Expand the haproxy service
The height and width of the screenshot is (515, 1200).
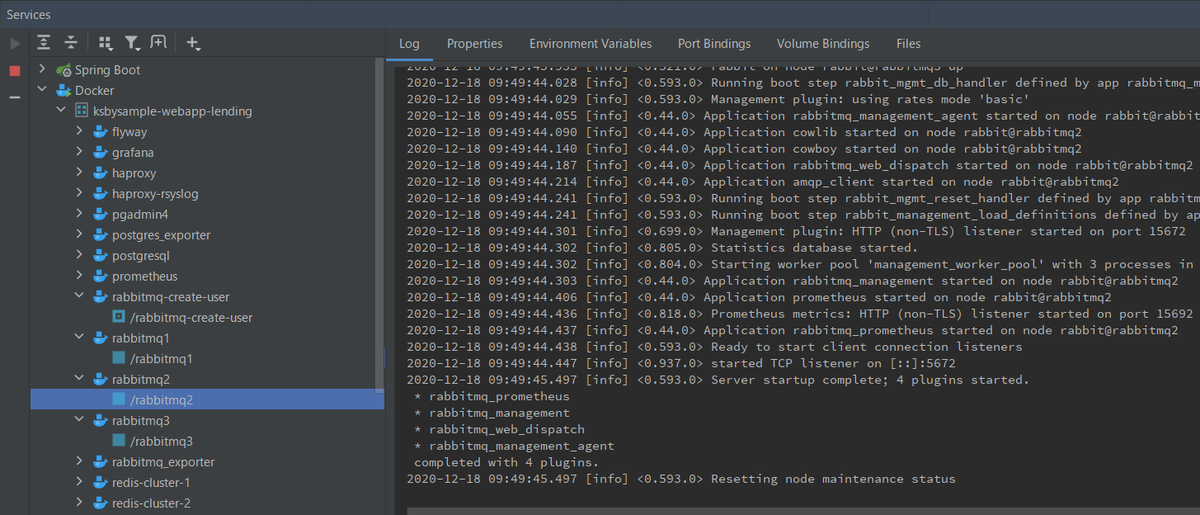tap(80, 173)
